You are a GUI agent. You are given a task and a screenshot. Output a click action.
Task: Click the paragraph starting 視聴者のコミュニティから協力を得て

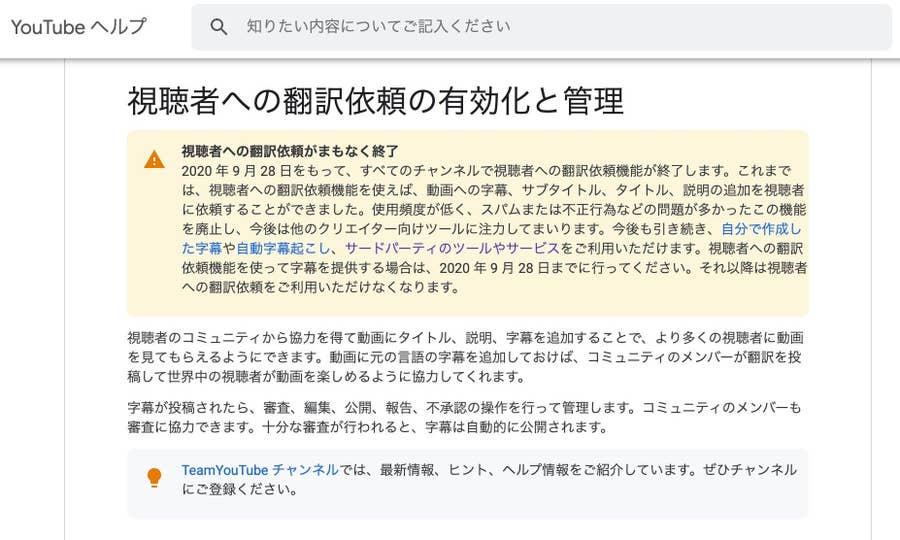coord(465,357)
